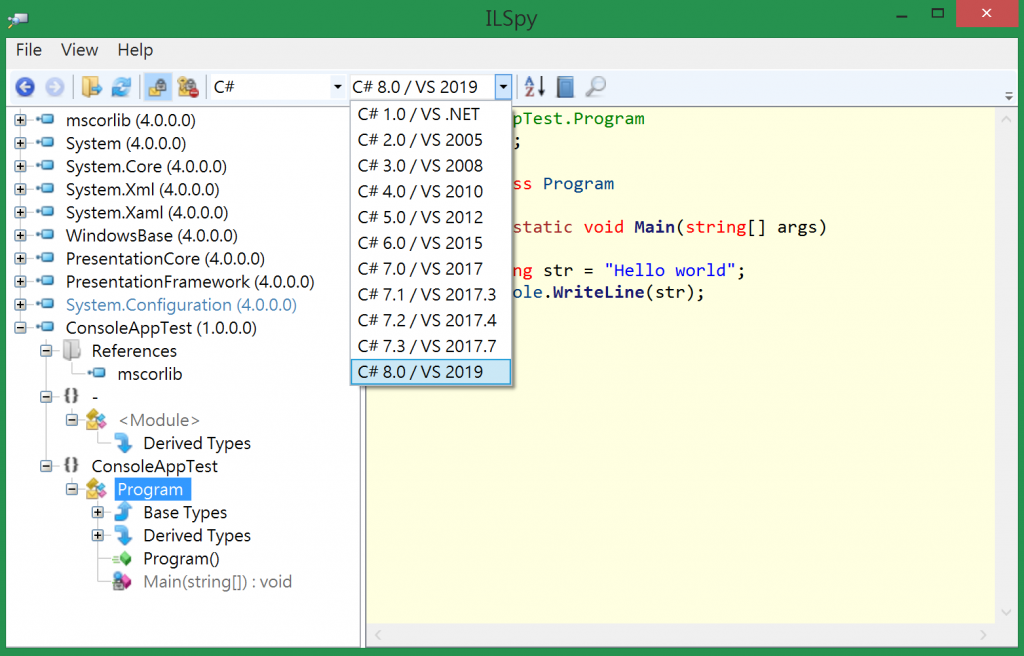Click the blue book toolbar icon
The height and width of the screenshot is (656, 1024).
point(566,87)
